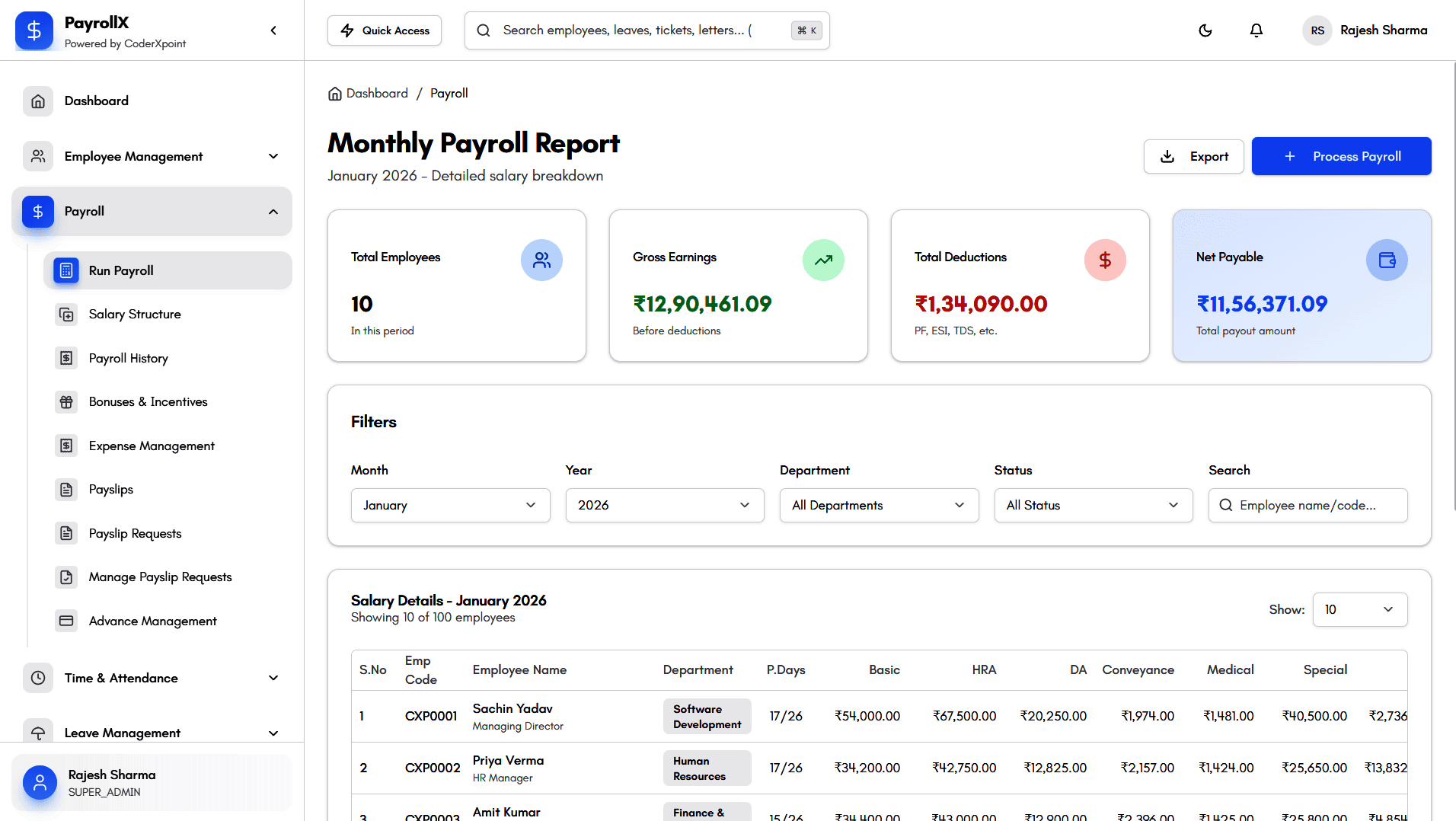Open the All Status filter dropdown
Image resolution: width=1456 pixels, height=821 pixels.
1093,505
